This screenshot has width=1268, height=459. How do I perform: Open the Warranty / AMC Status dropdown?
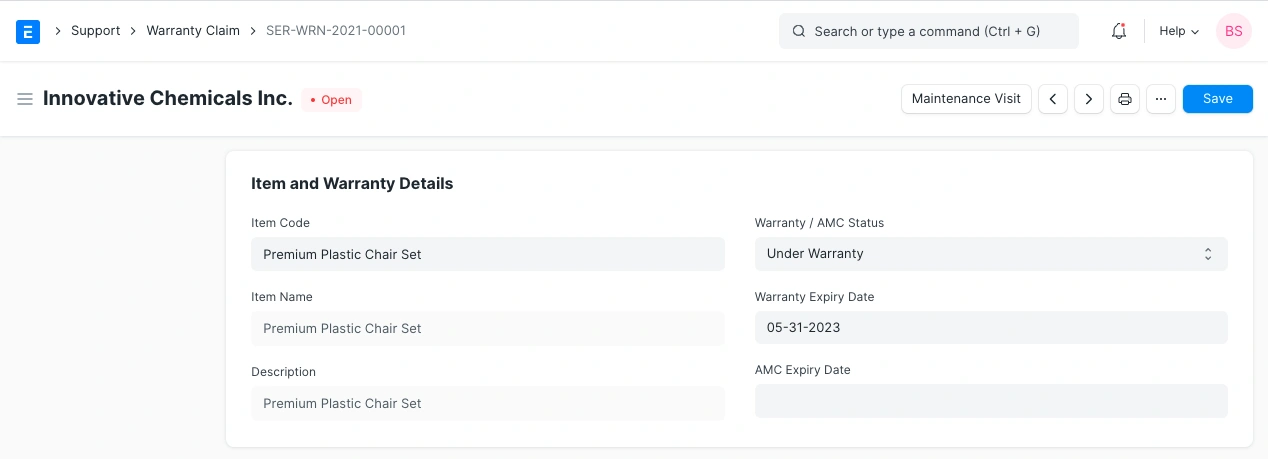990,254
